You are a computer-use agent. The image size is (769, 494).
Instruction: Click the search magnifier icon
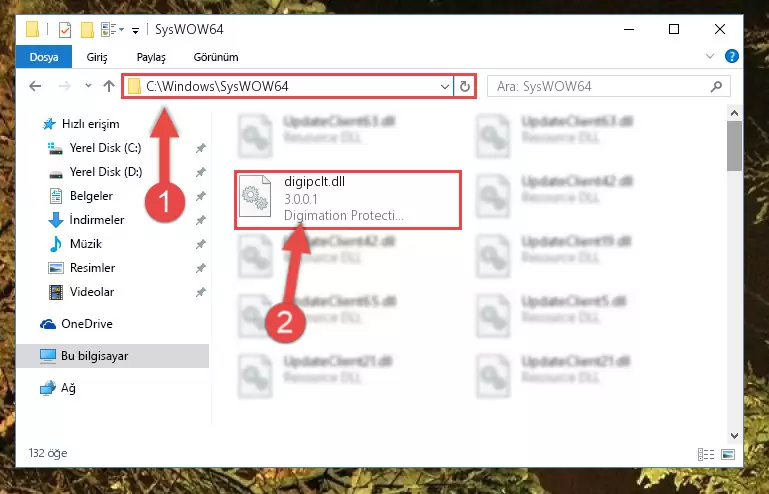(x=717, y=87)
